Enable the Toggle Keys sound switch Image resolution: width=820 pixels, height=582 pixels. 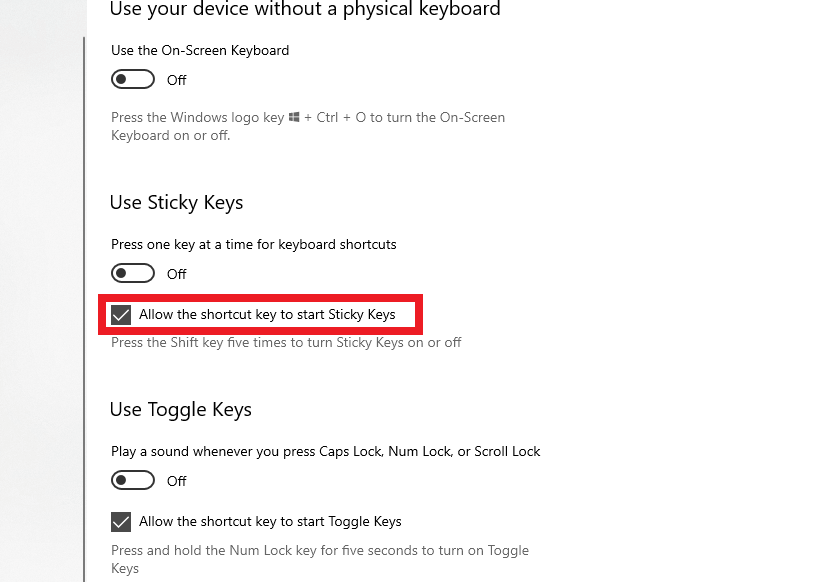132,480
